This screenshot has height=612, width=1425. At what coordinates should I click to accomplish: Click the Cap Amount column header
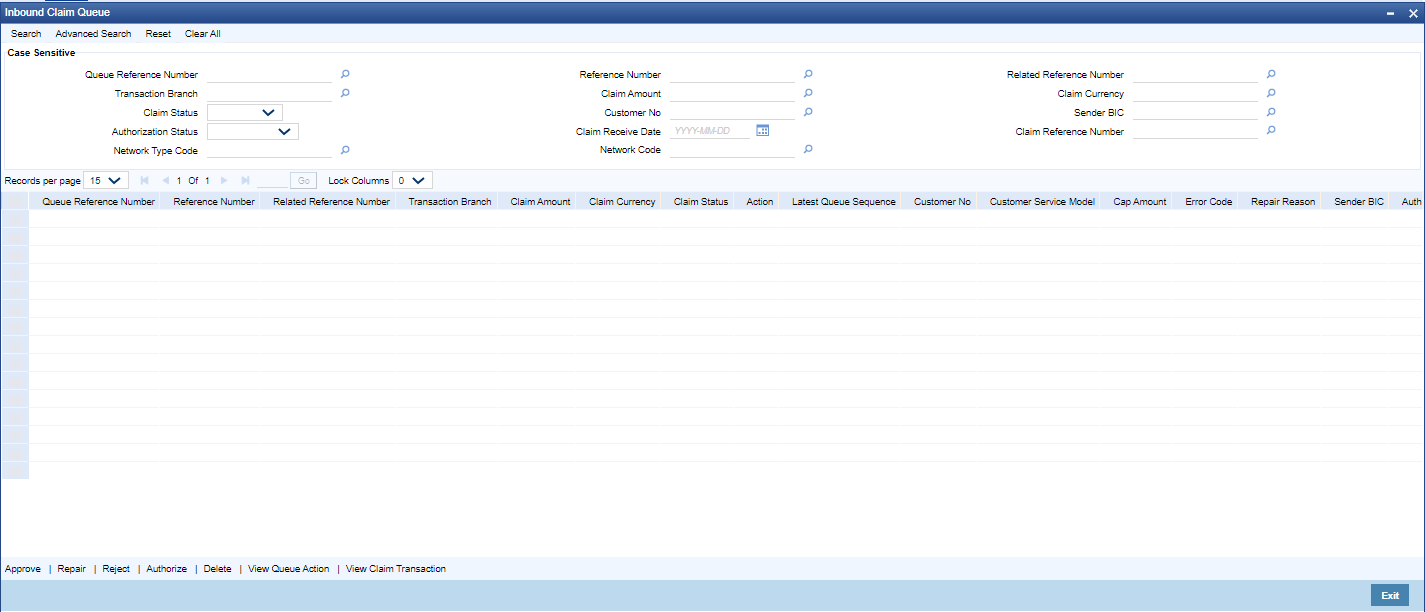tap(1140, 201)
